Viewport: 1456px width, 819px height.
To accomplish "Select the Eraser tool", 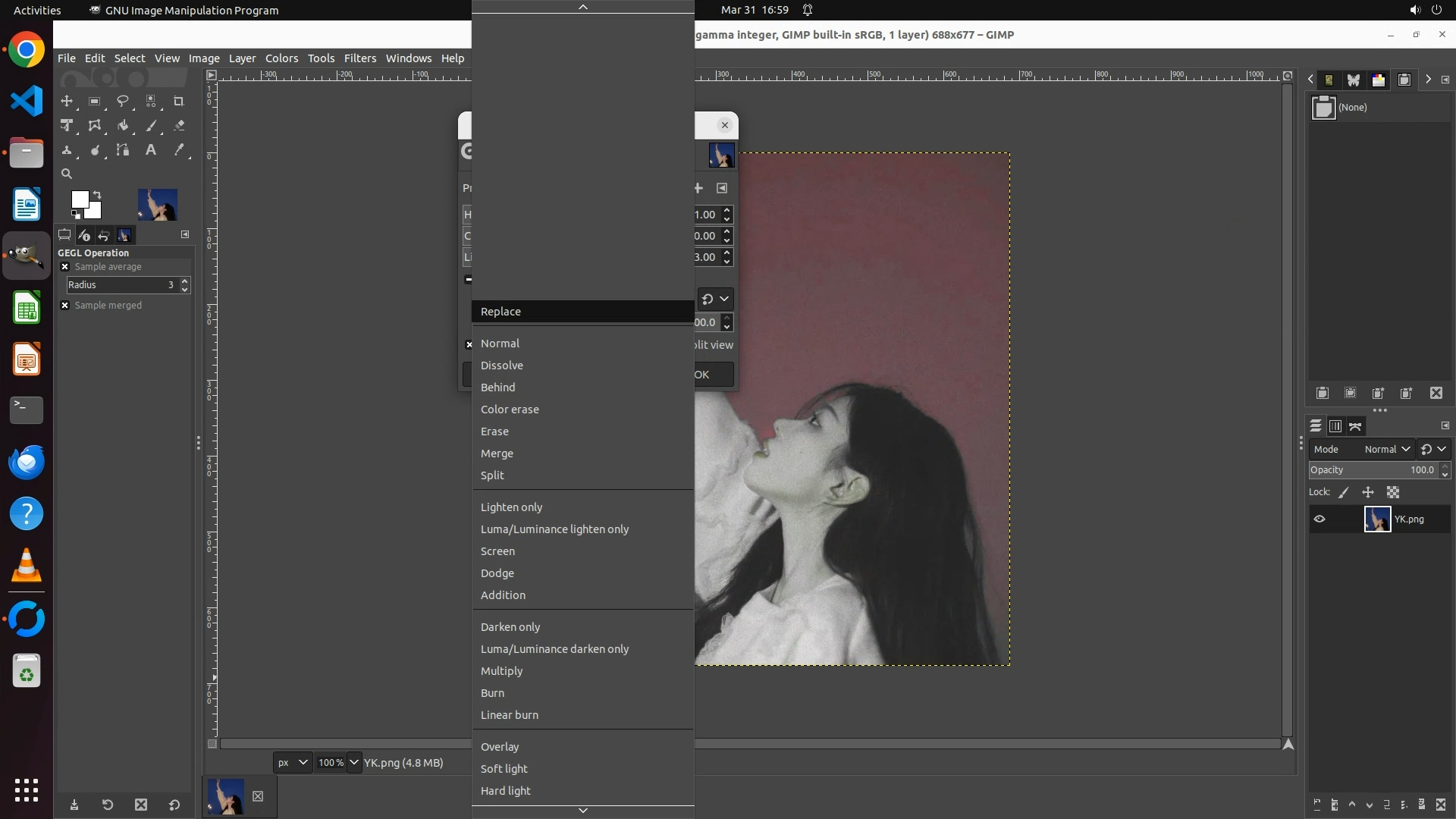I will pos(179,126).
